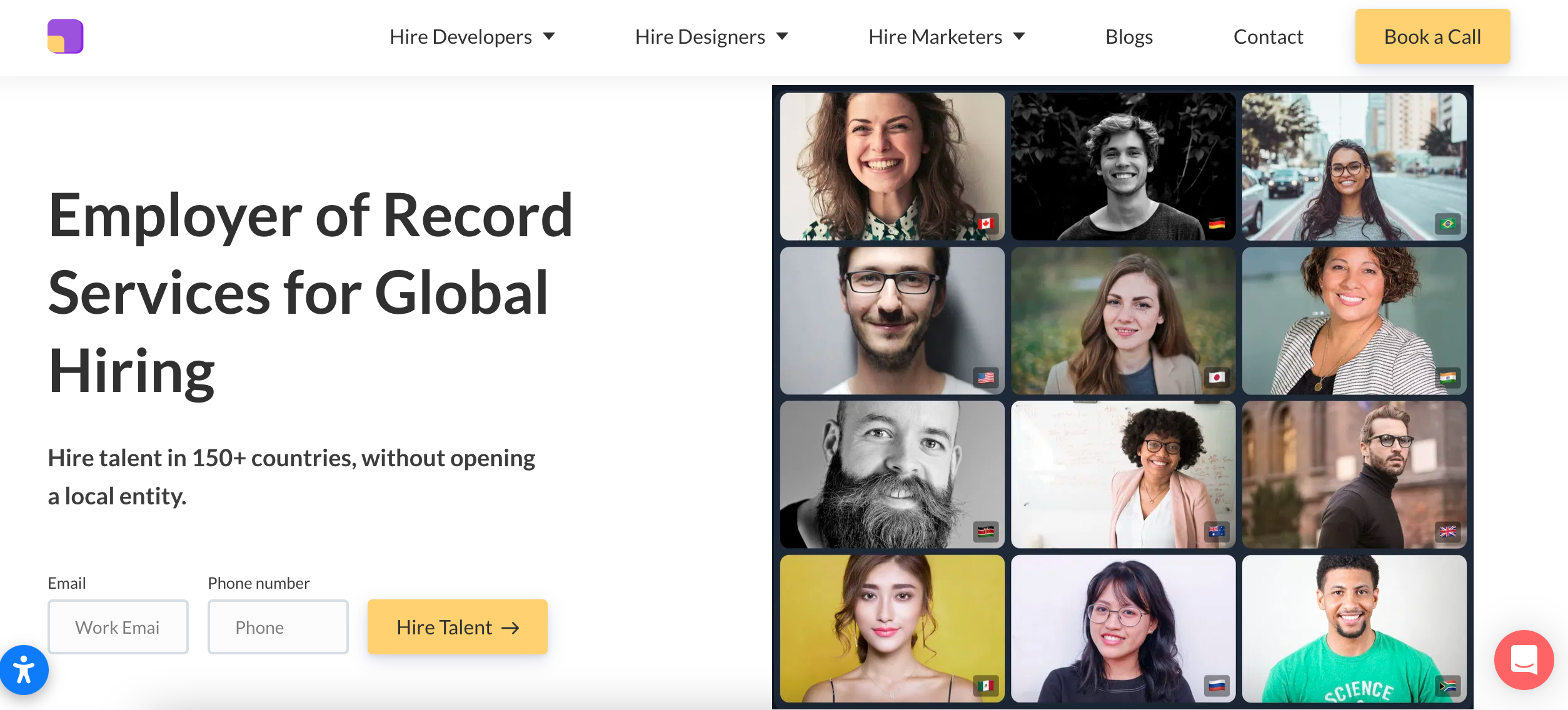
Task: Expand the Hire Marketers dropdown arrow
Action: pos(1019,36)
